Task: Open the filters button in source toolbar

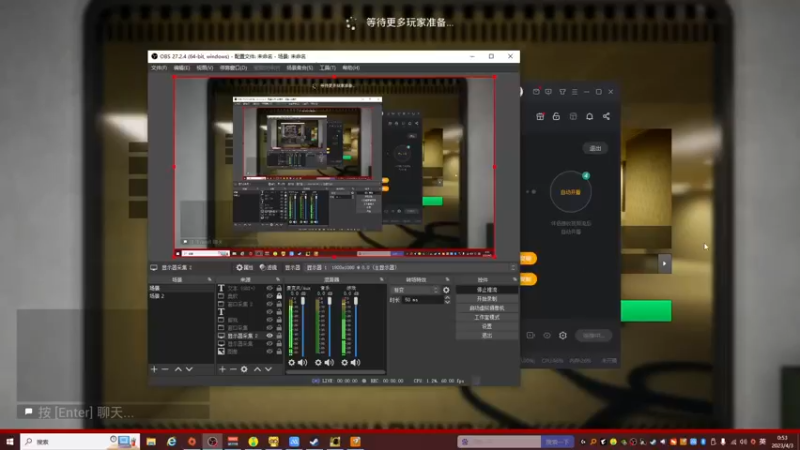Action: (x=268, y=267)
